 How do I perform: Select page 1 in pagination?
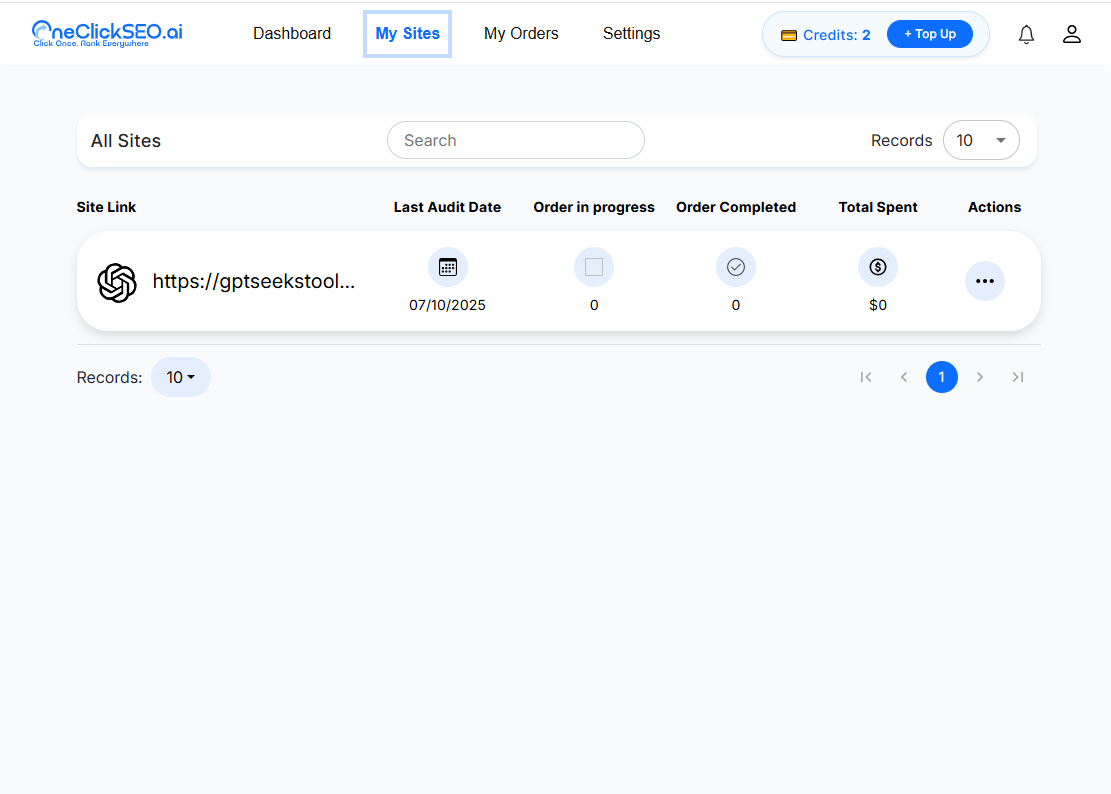(x=942, y=377)
